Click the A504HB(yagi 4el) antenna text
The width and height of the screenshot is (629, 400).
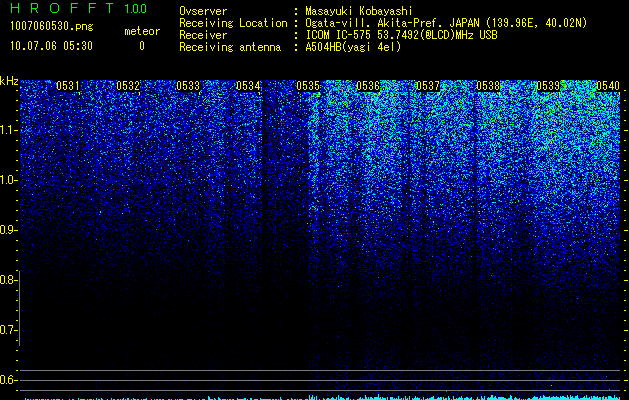(353, 47)
